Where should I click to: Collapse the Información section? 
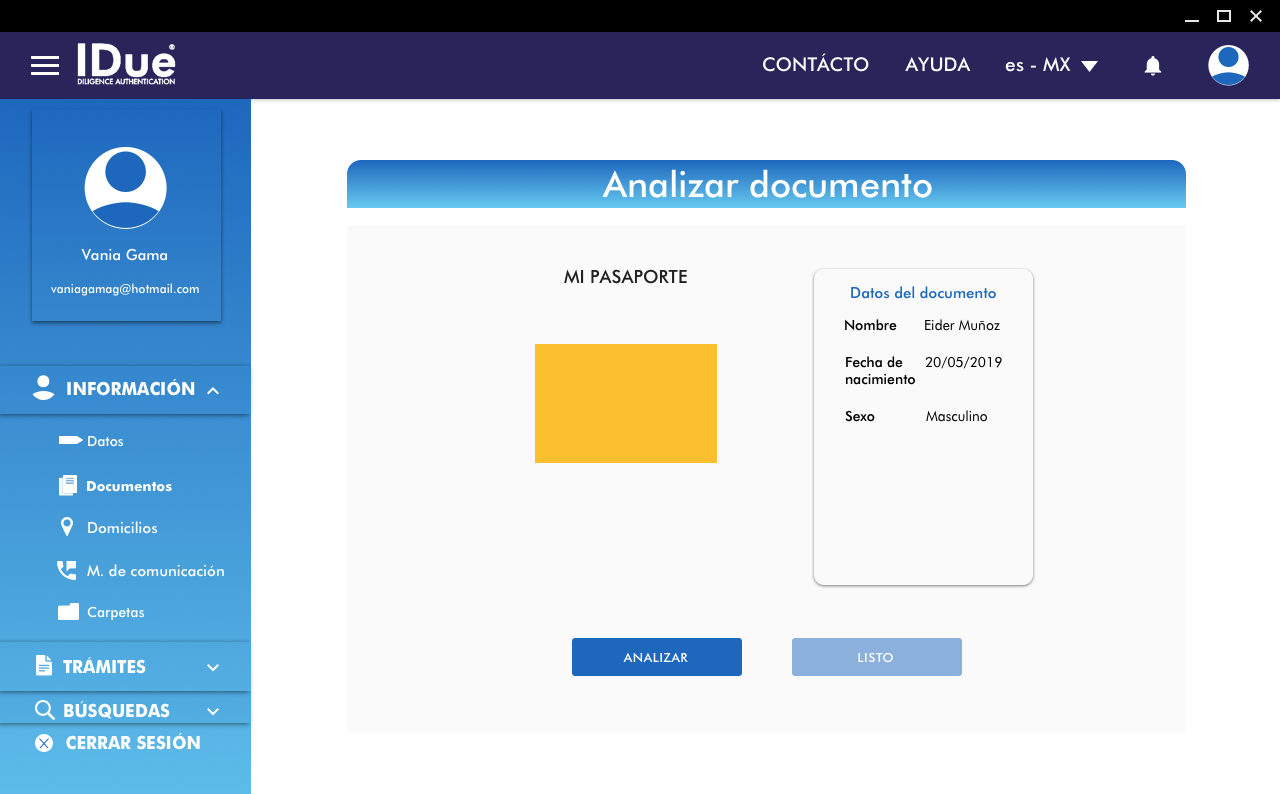coord(212,390)
